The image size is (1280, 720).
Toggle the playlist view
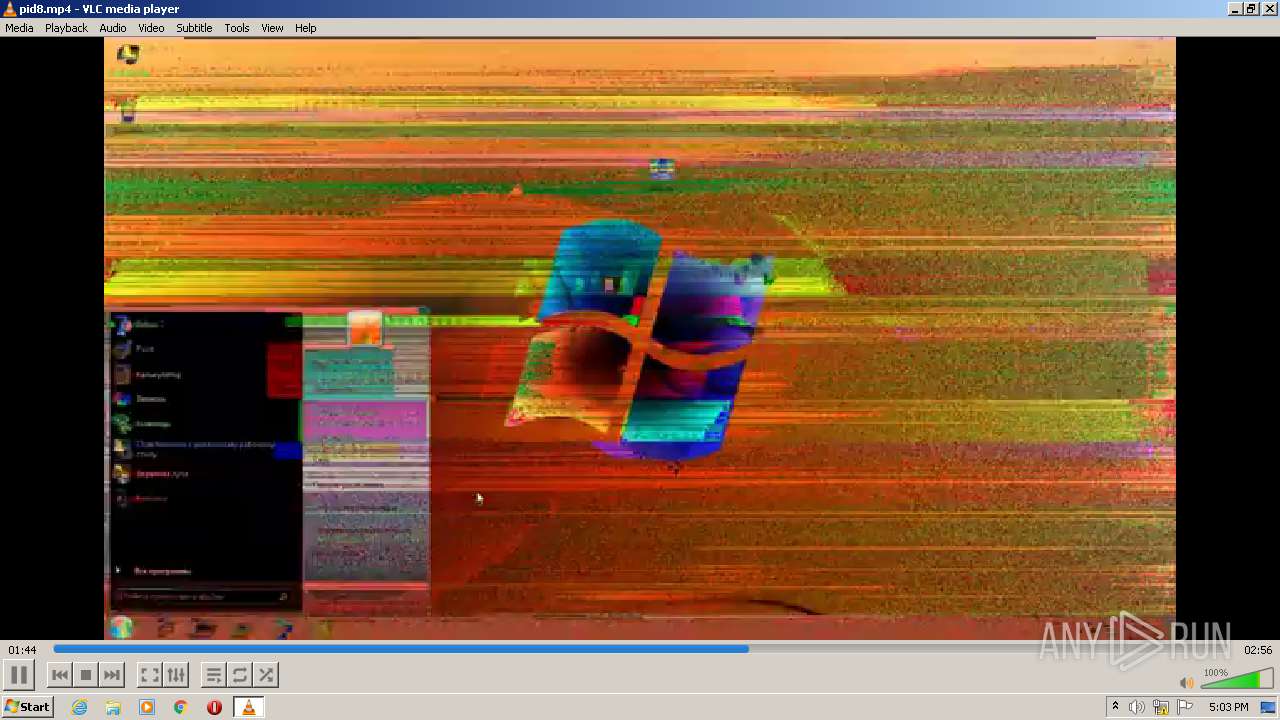click(x=213, y=675)
